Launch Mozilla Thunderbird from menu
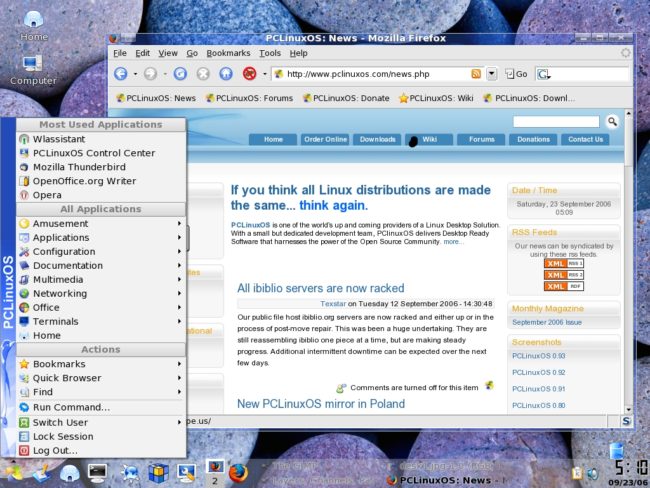 click(101, 167)
